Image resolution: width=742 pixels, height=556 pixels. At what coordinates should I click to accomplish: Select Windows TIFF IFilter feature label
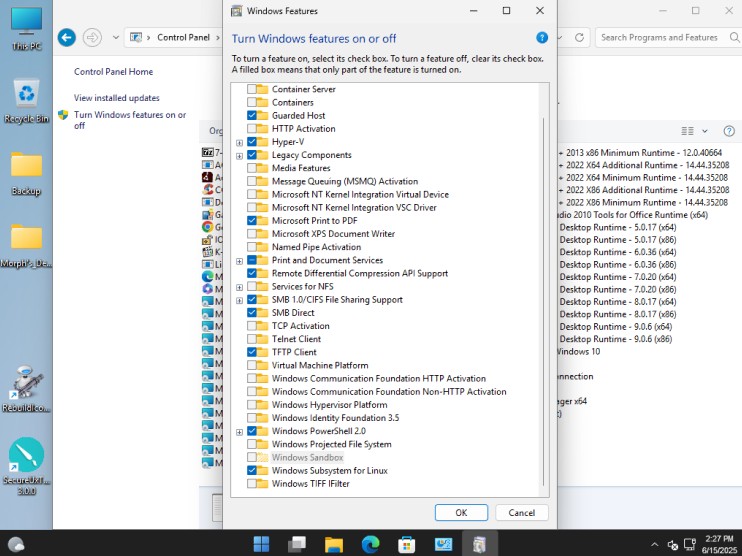point(310,484)
